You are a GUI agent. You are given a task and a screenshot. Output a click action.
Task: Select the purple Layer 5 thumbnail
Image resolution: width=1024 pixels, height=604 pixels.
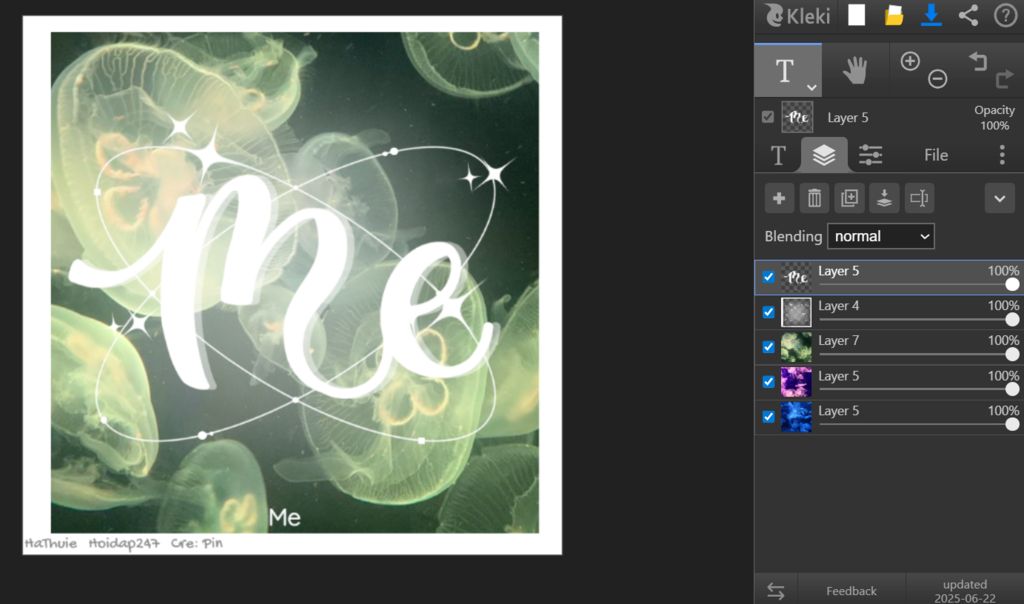tap(796, 382)
